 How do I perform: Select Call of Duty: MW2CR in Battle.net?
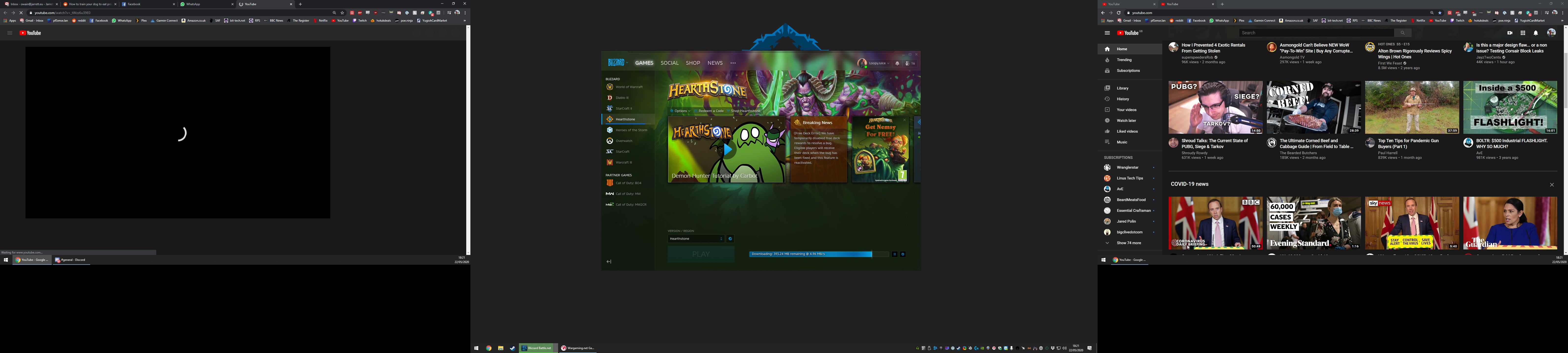628,204
